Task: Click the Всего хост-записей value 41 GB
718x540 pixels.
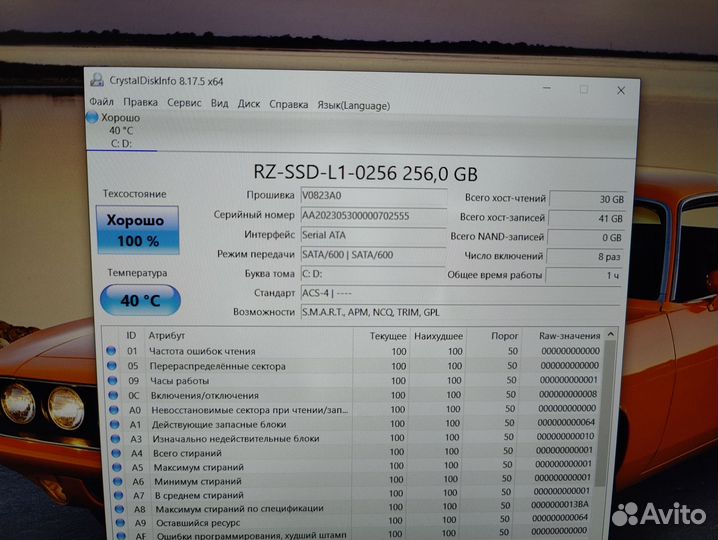Action: tap(586, 218)
